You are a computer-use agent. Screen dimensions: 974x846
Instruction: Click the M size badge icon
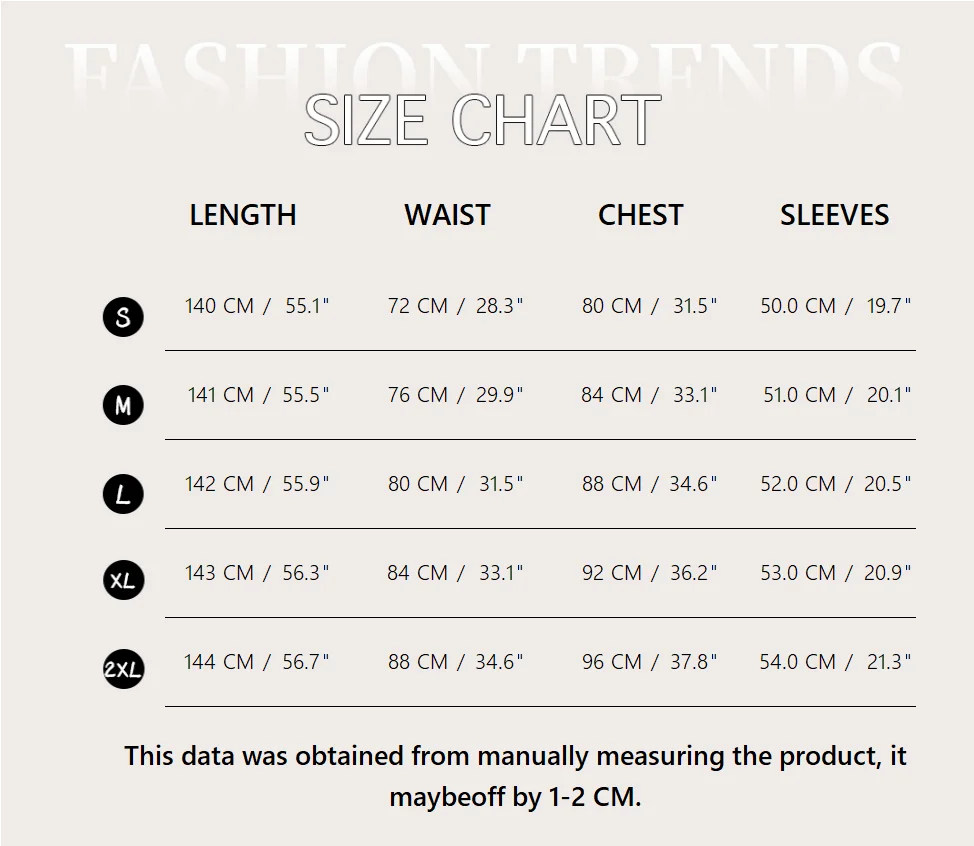click(x=123, y=405)
